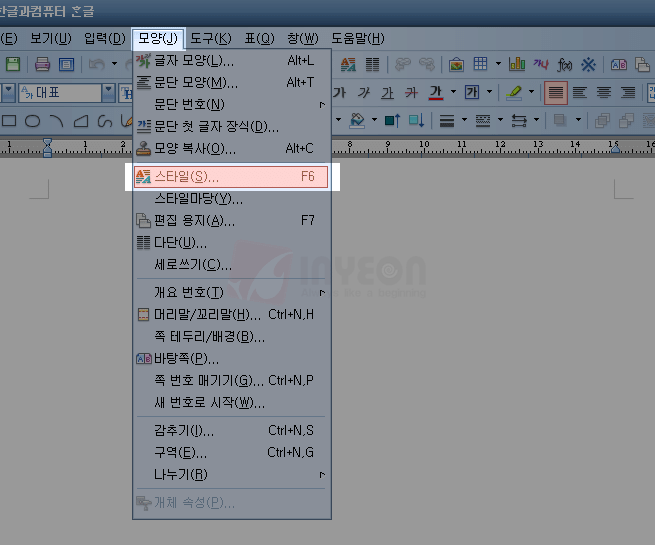
Task: Toggle italic 가 formatting
Action: 363,92
